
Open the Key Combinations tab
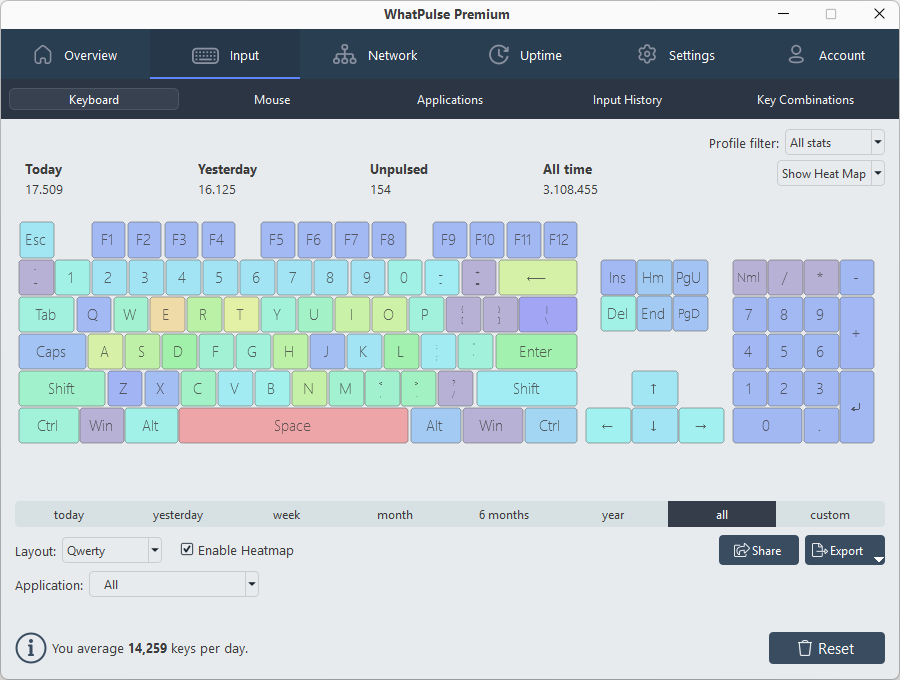click(x=803, y=100)
